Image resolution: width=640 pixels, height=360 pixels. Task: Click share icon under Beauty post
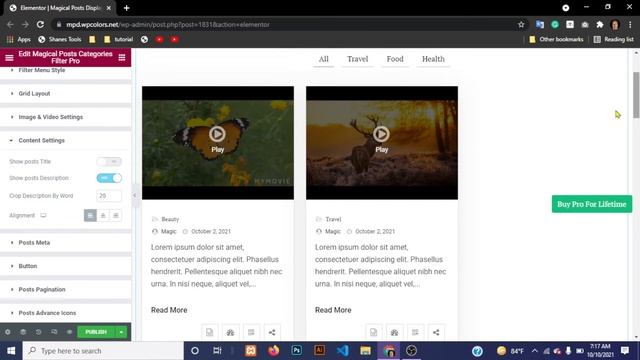tap(272, 332)
